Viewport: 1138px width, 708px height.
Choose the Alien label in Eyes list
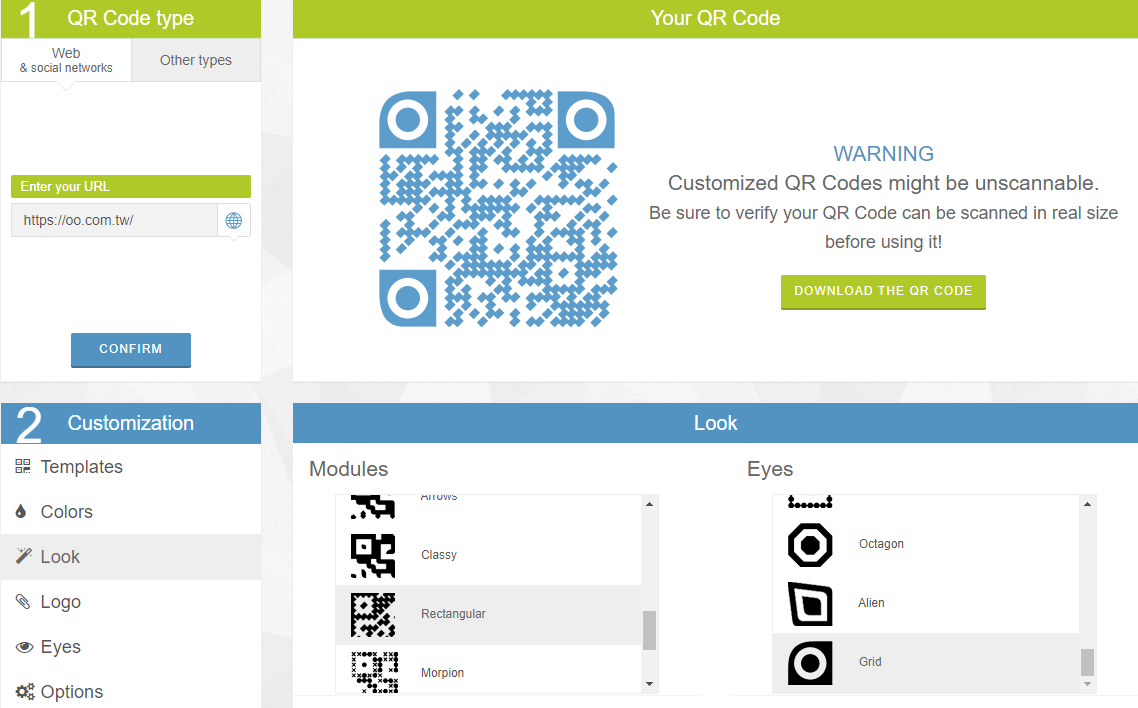(x=872, y=603)
